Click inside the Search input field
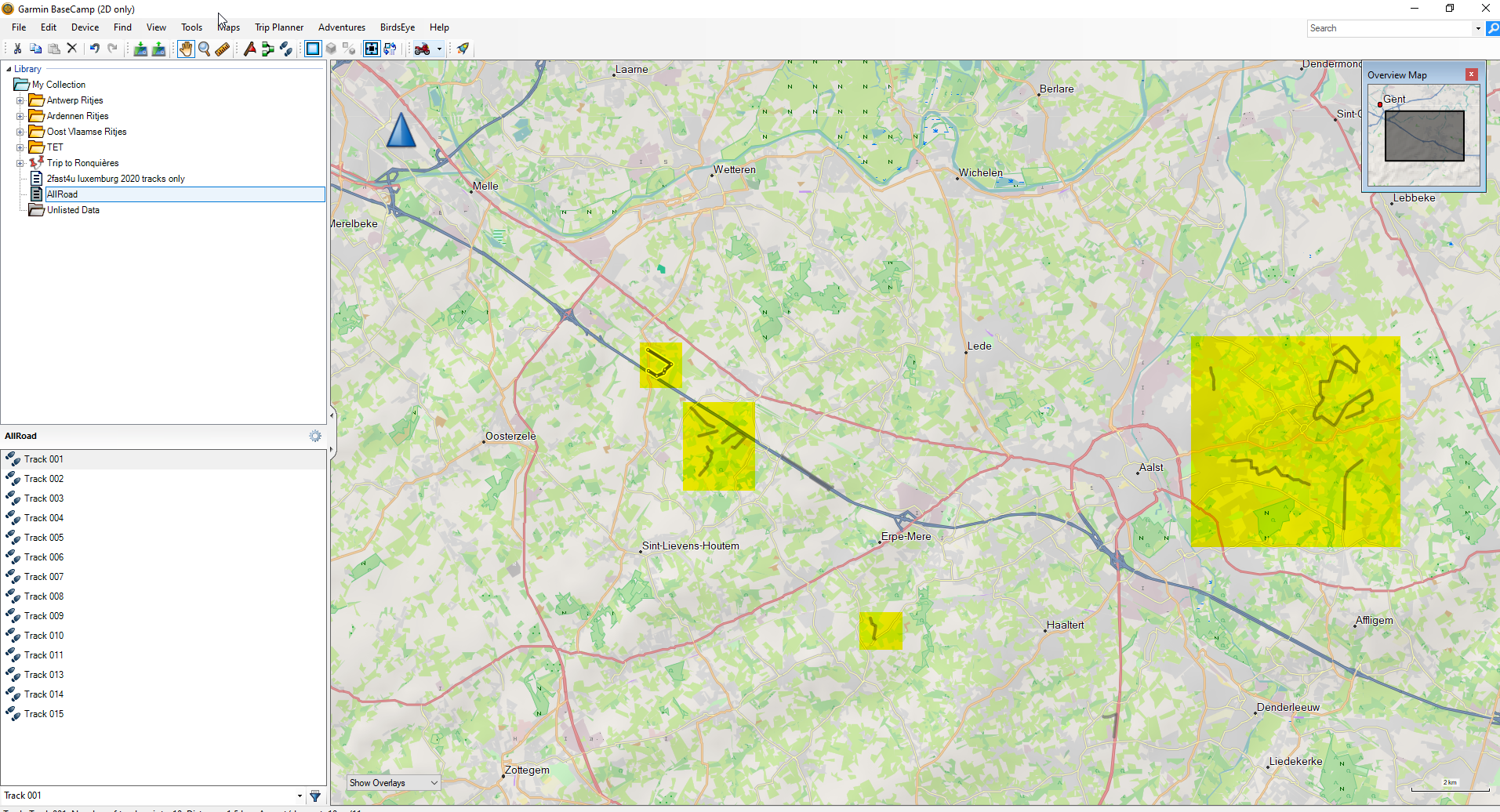1500x812 pixels. coord(1390,28)
